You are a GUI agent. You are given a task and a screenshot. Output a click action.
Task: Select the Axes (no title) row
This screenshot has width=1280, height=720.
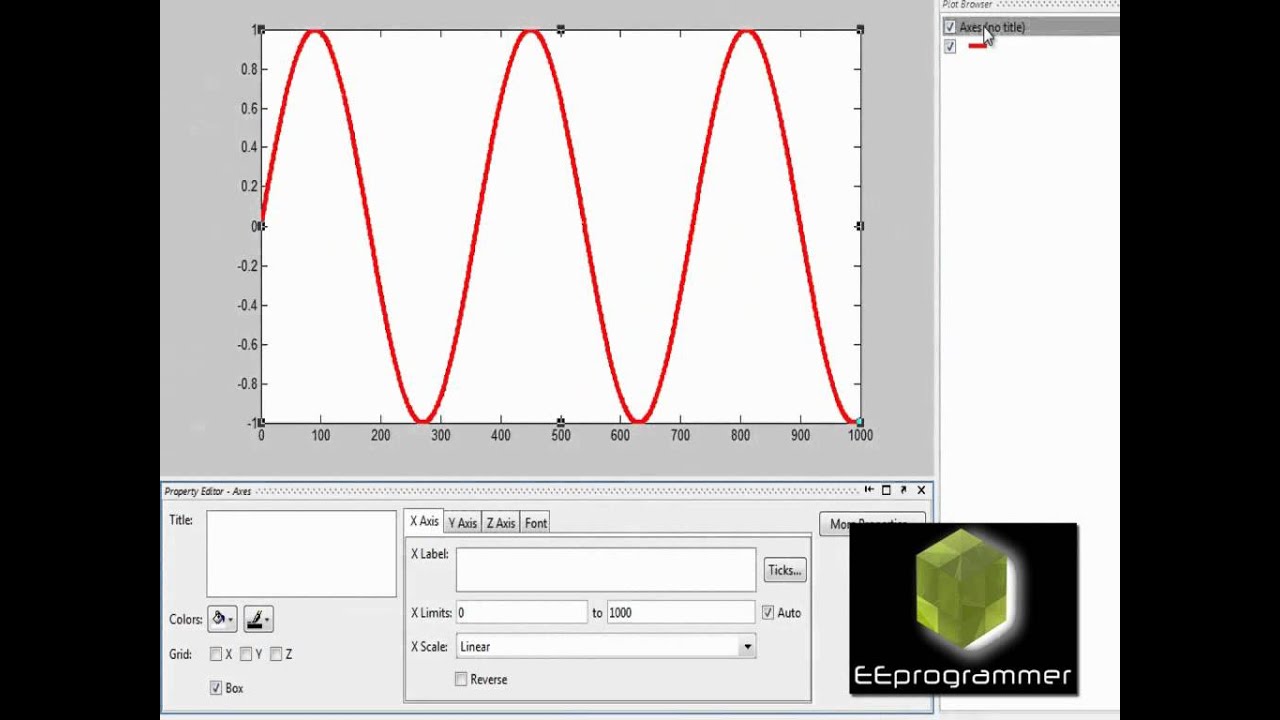[1030, 27]
